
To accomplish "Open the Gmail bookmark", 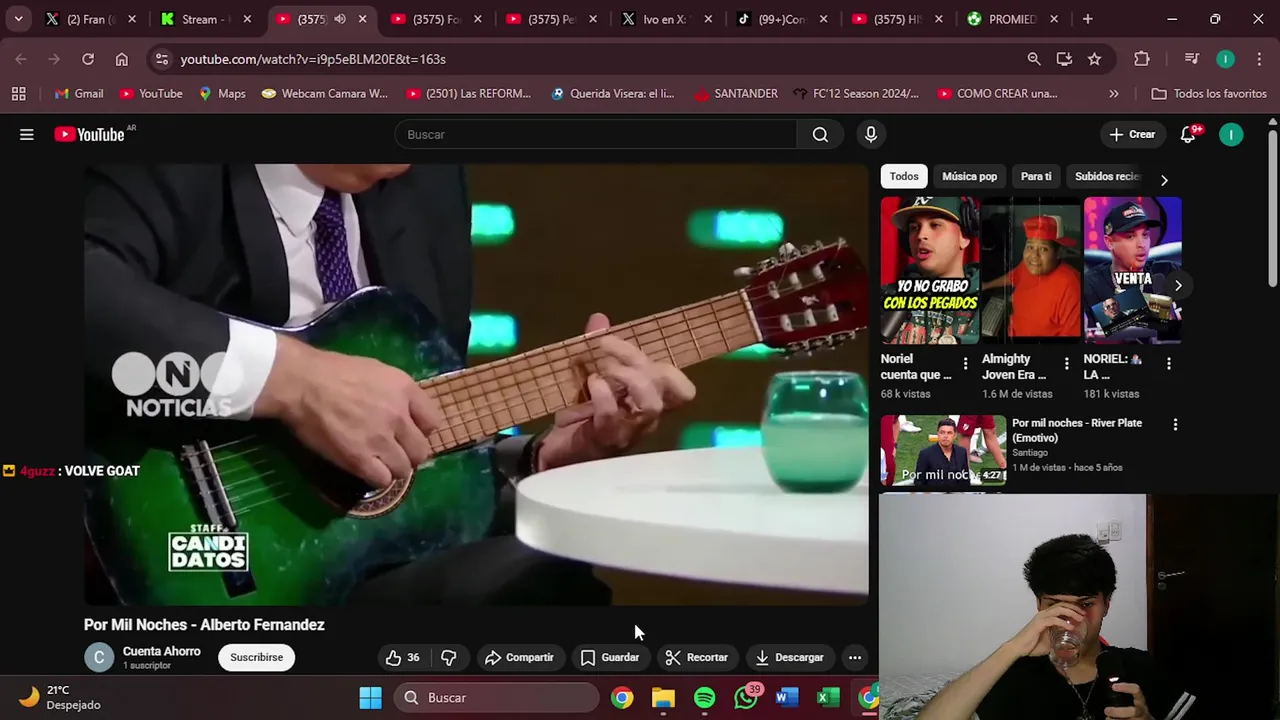I will point(78,93).
